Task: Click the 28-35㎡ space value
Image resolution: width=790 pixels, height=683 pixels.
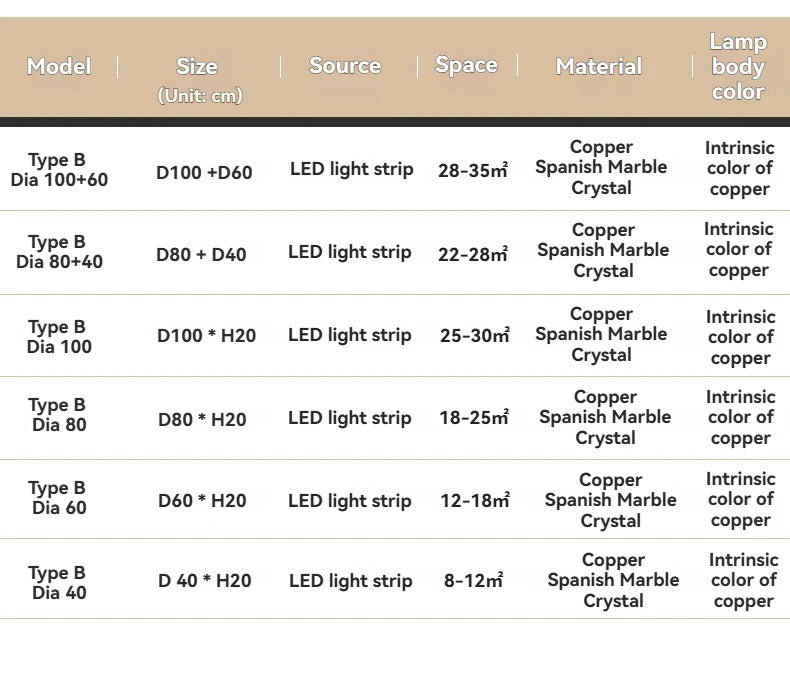Action: (x=473, y=170)
